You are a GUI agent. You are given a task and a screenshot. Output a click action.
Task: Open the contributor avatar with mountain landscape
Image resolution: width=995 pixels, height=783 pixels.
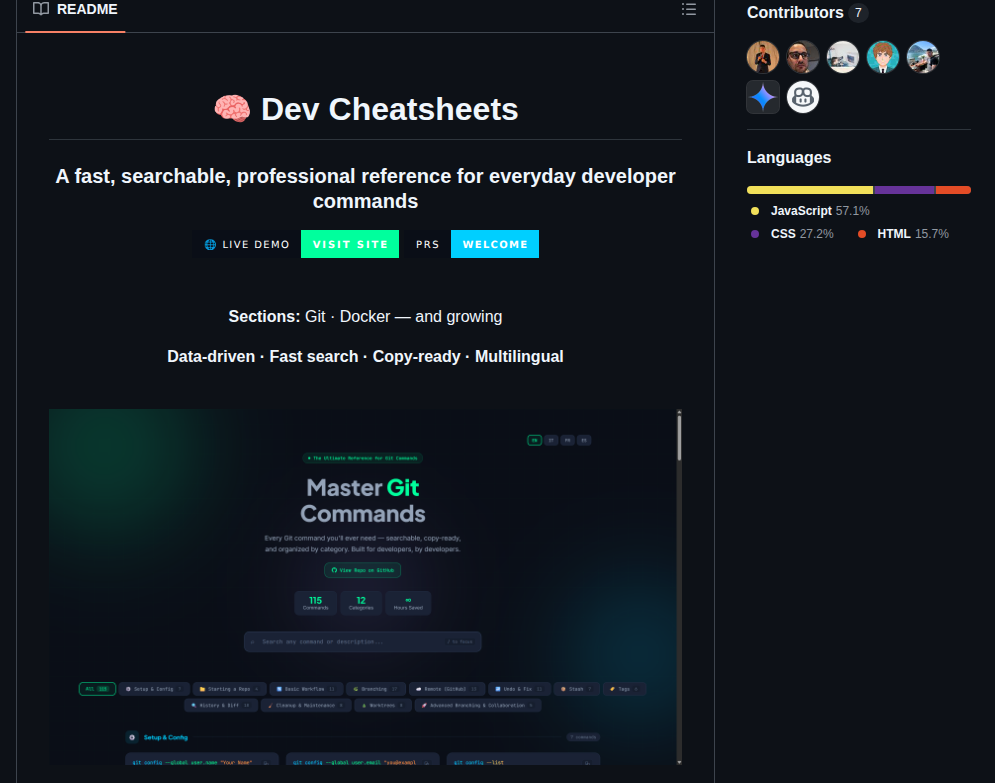point(923,57)
